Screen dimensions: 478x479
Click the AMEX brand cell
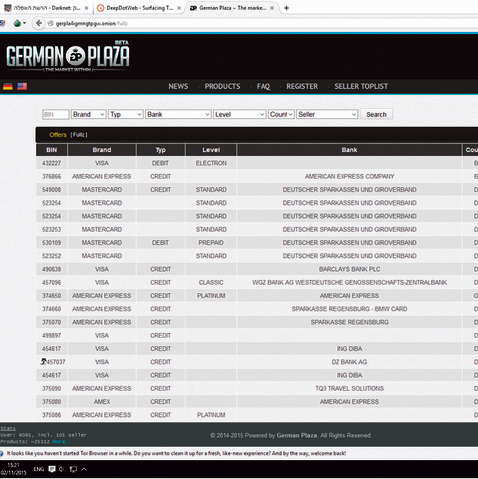click(102, 402)
